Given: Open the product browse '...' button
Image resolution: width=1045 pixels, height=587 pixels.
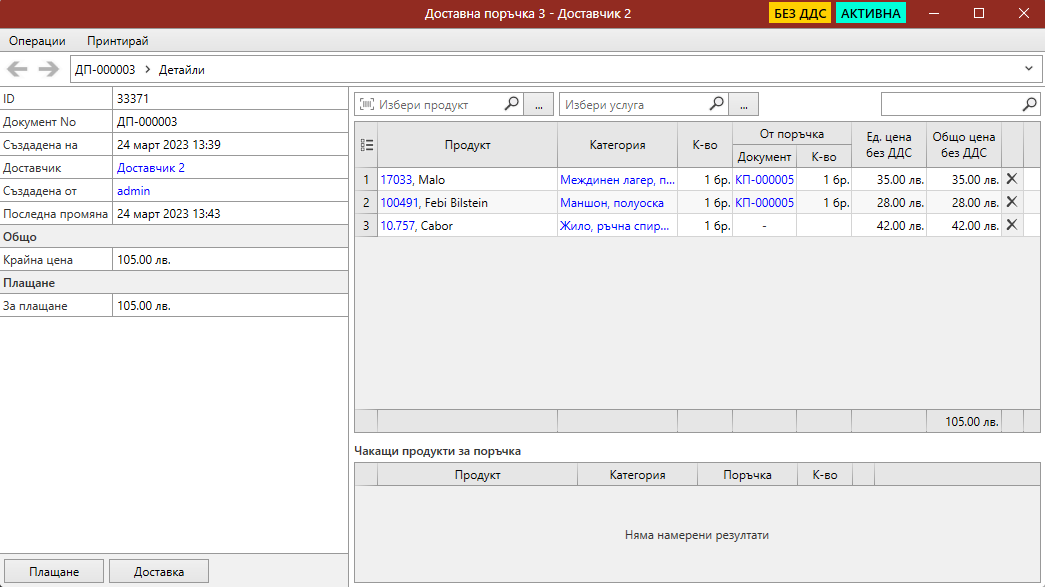Looking at the screenshot, I should [x=538, y=105].
